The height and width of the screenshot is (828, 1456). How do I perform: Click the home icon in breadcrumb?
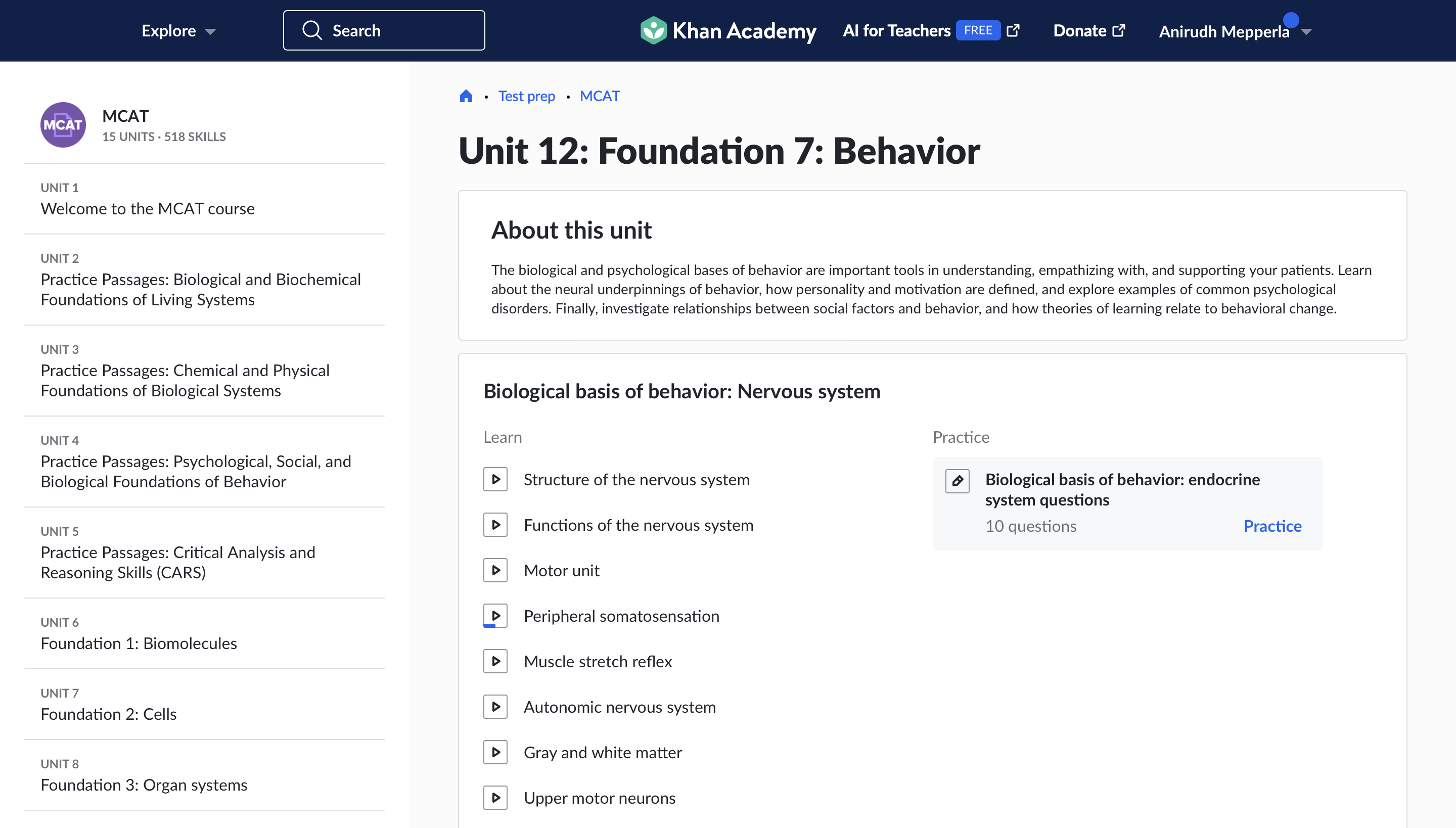click(466, 96)
